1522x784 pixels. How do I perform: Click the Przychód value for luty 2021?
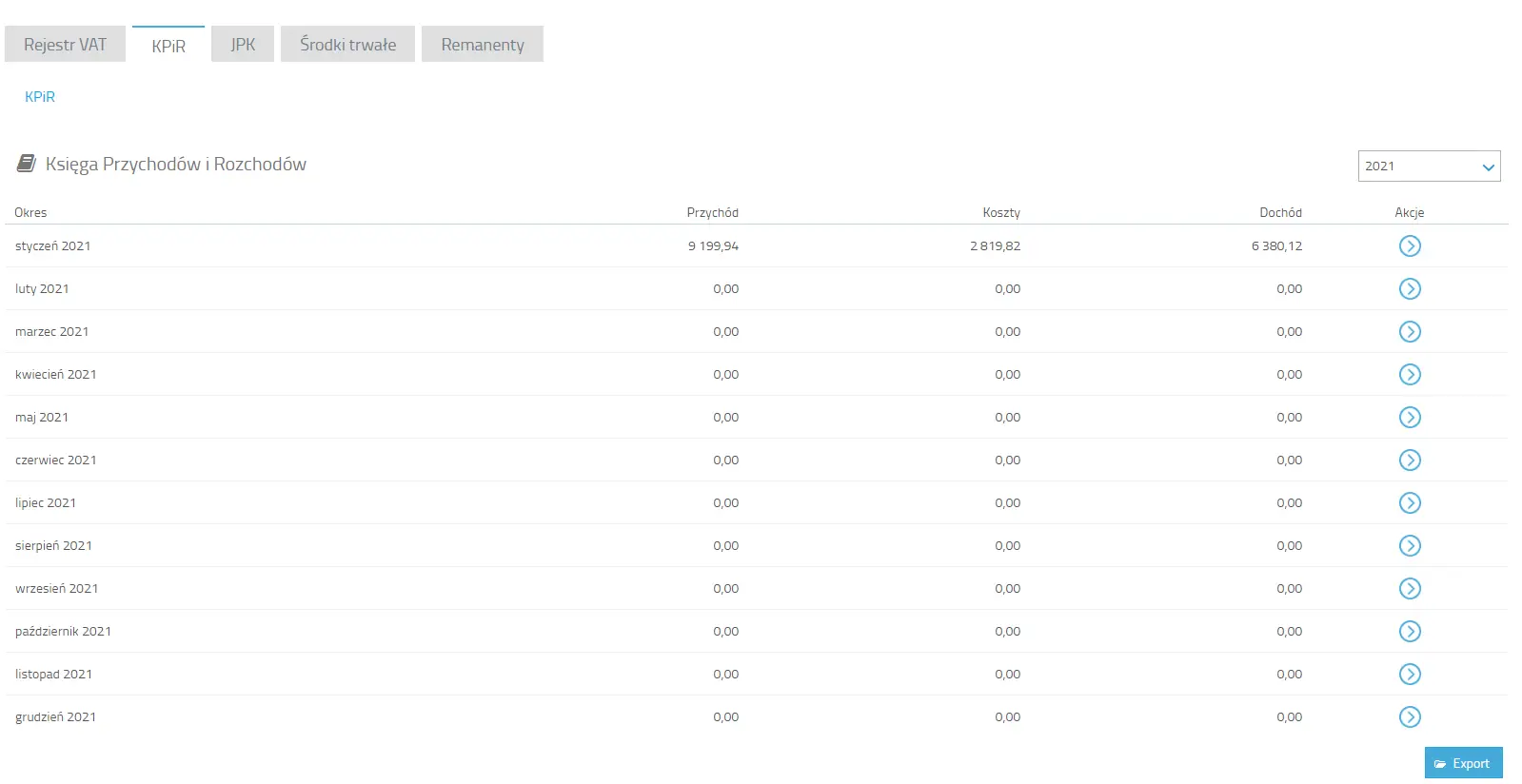(726, 289)
